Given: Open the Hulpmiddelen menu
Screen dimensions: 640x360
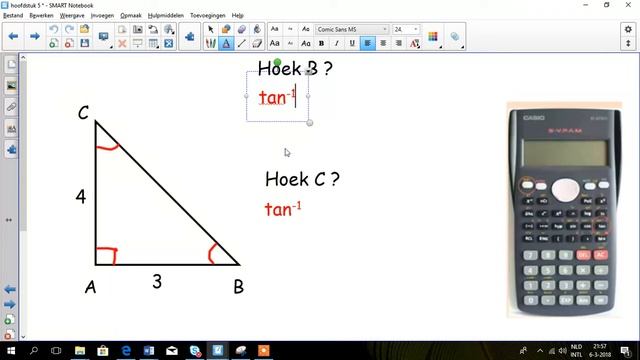Looking at the screenshot, I should pos(166,16).
